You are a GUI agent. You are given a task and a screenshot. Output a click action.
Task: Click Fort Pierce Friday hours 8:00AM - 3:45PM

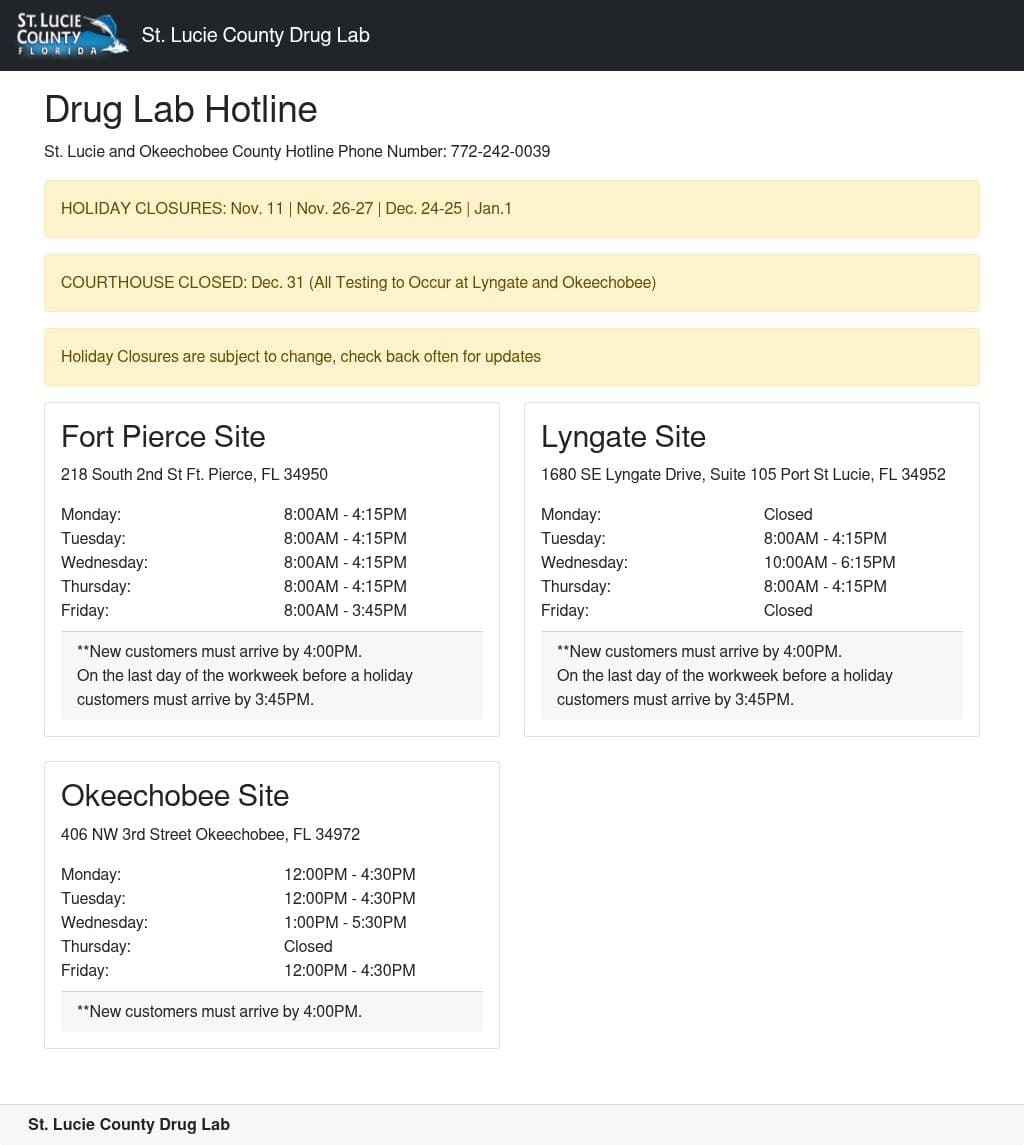(x=345, y=610)
